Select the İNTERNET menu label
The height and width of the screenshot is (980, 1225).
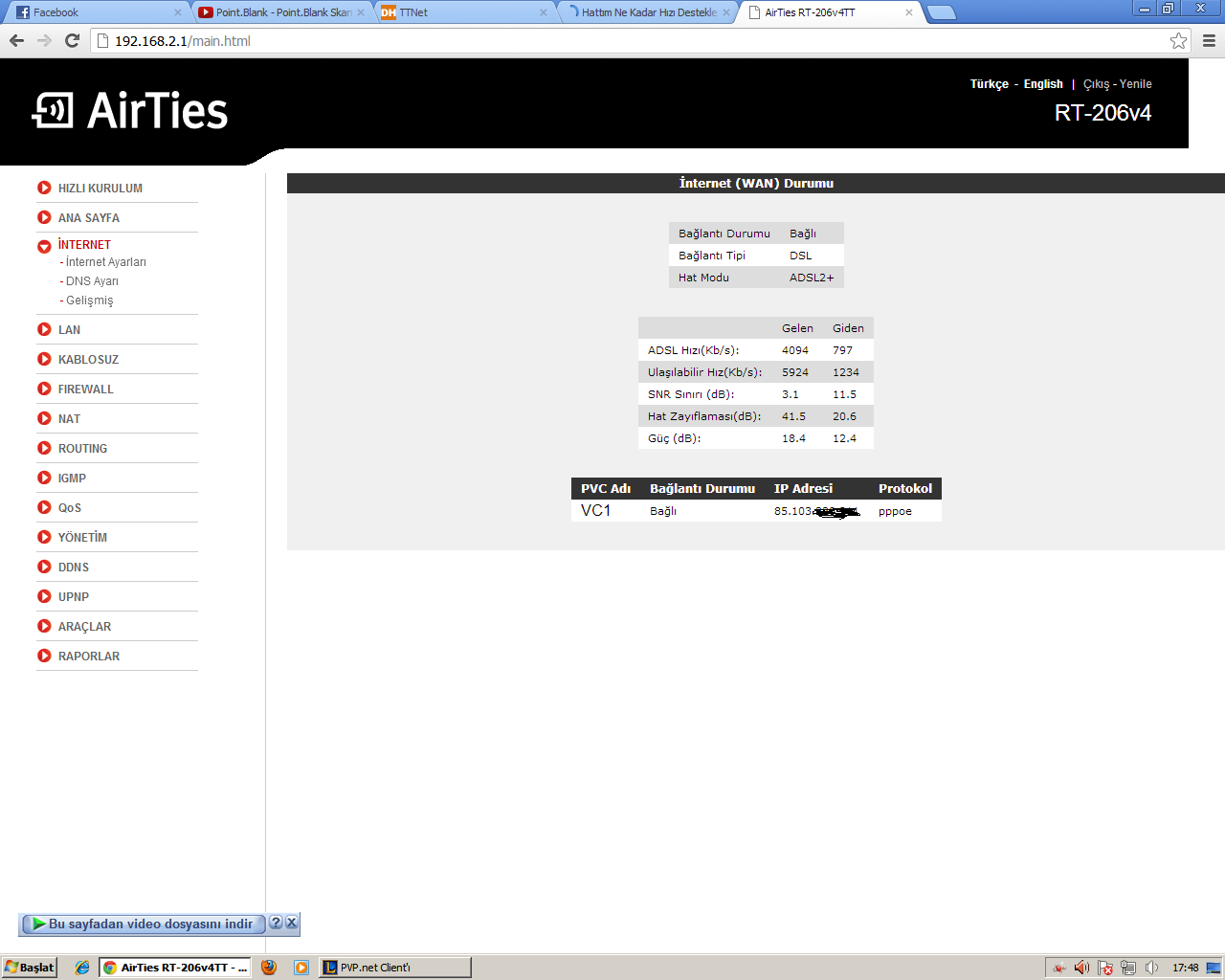click(x=84, y=245)
